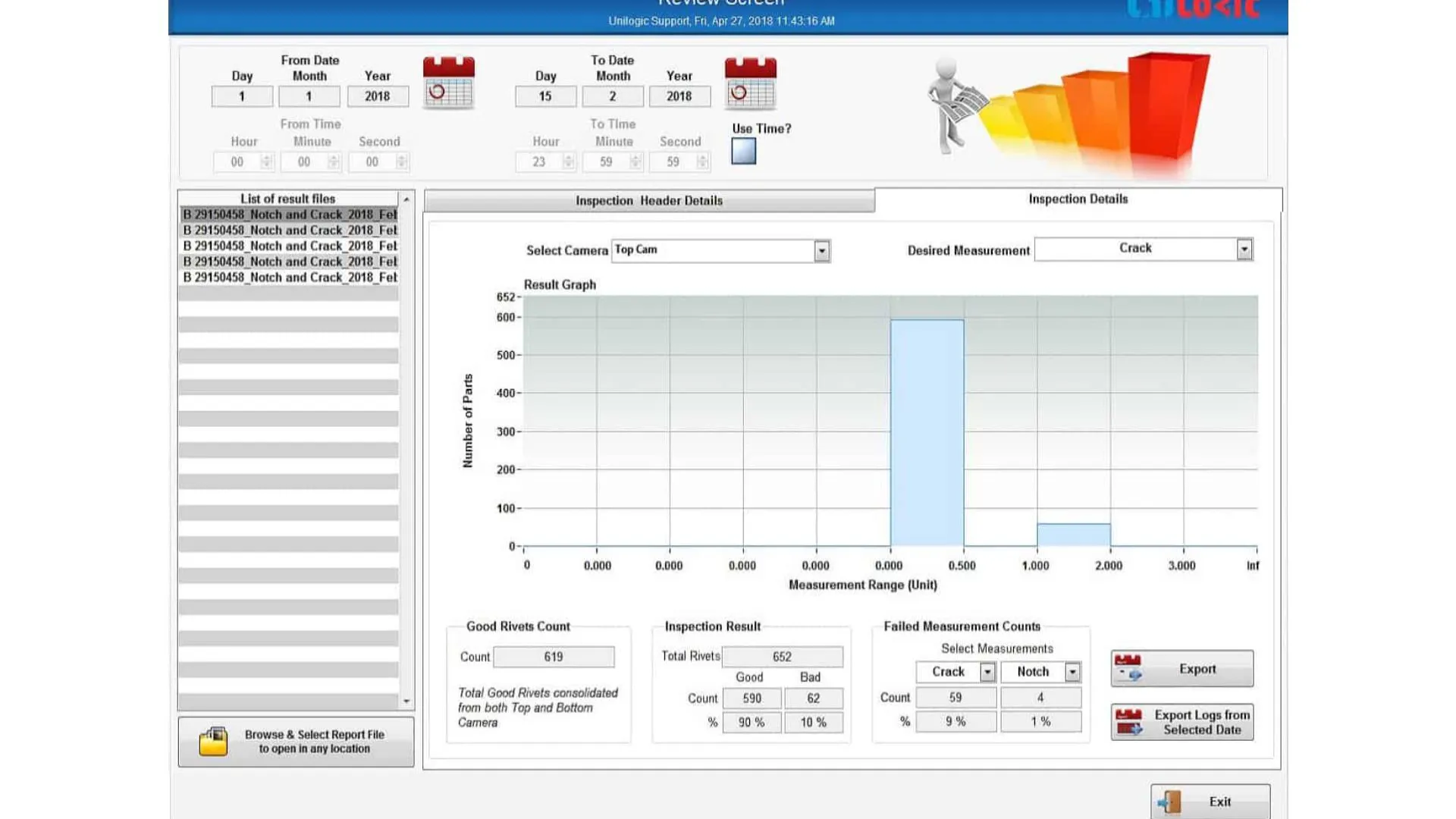
Task: Select the third result file in list
Action: (289, 246)
